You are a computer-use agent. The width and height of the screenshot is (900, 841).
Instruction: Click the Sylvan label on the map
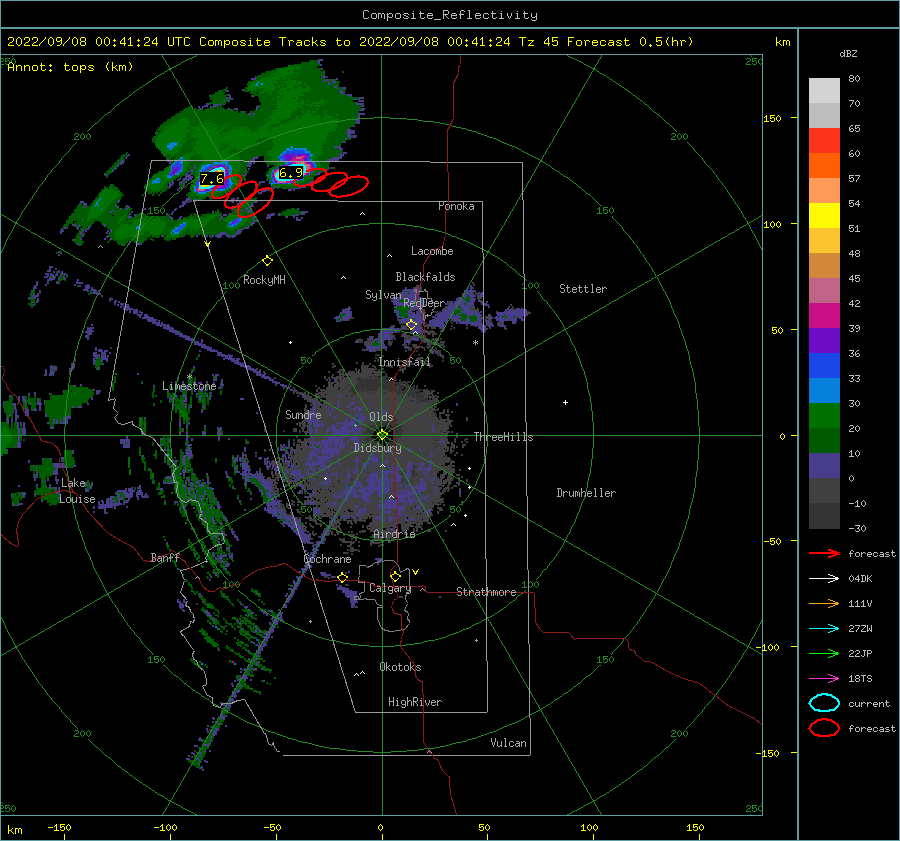(x=383, y=295)
